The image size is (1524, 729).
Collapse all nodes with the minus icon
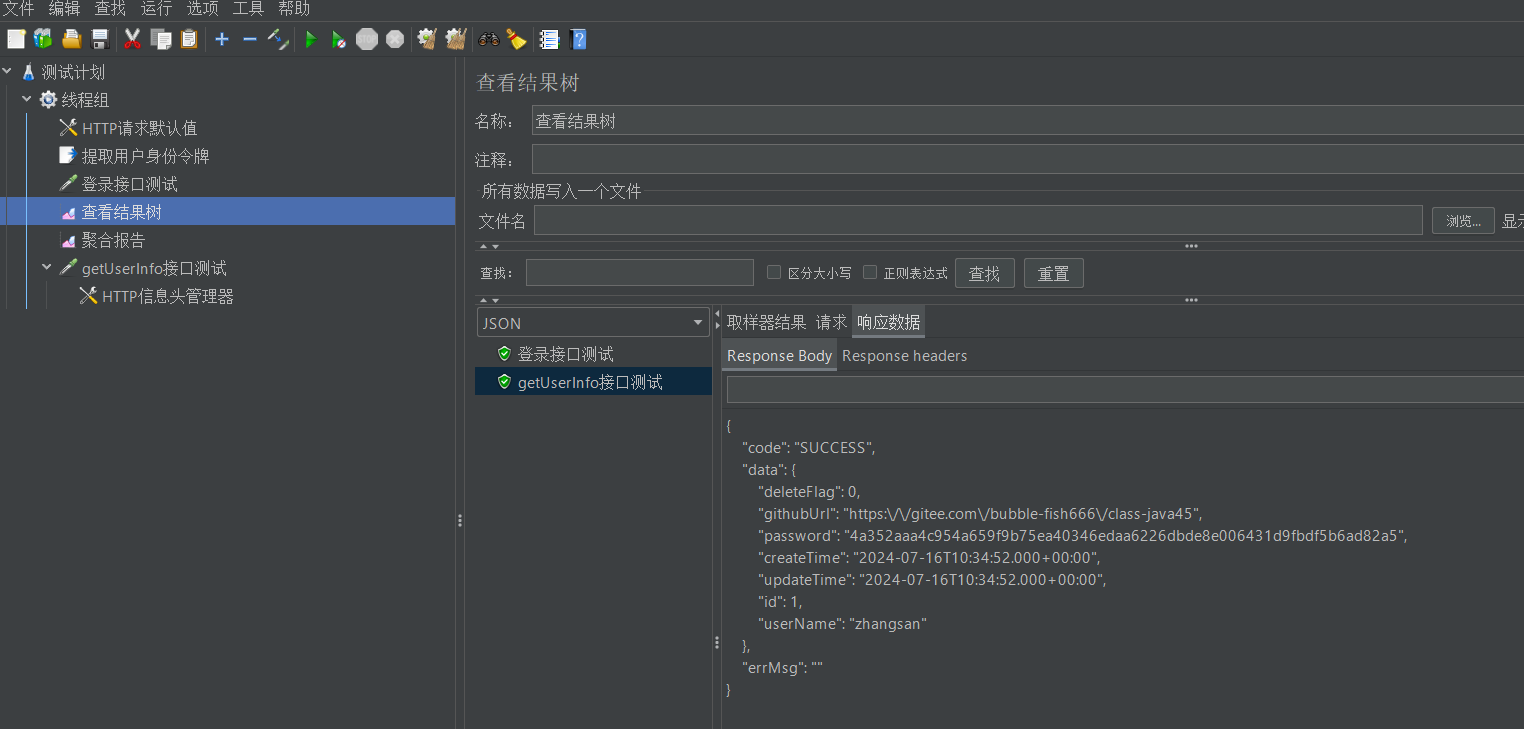point(250,39)
